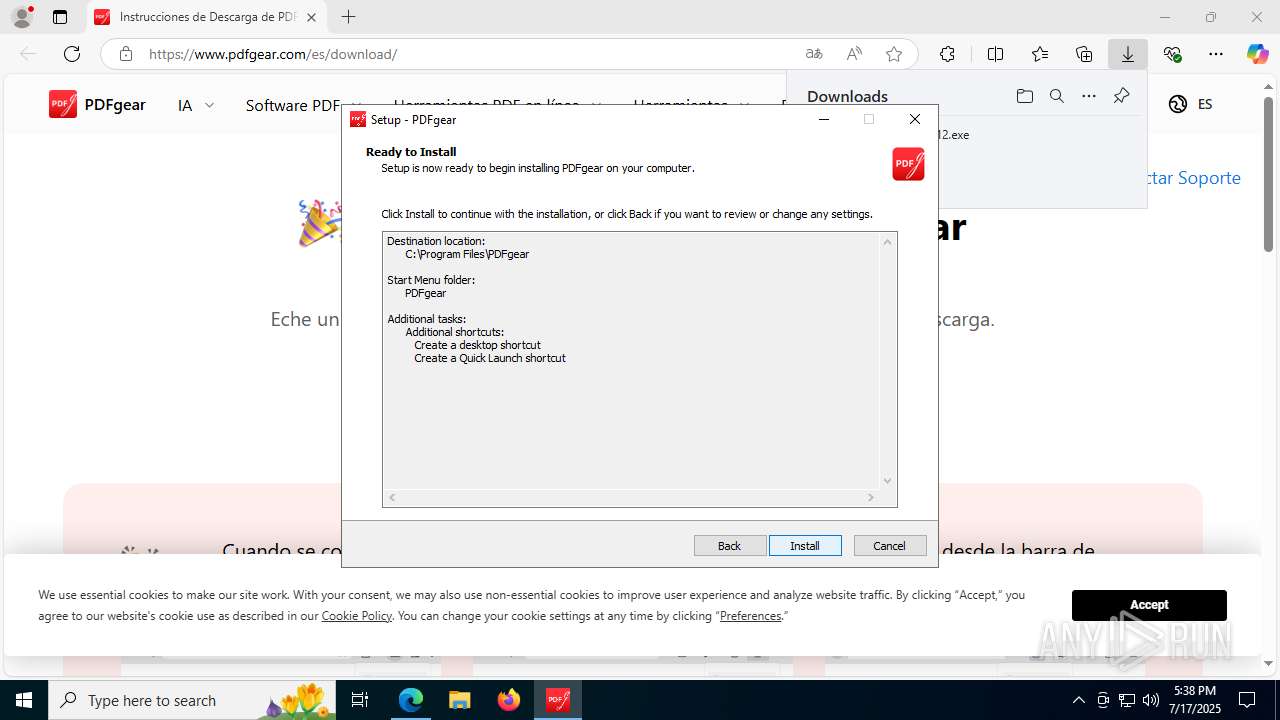
Task: Open the Copilot sidebar icon
Action: pos(1257,54)
